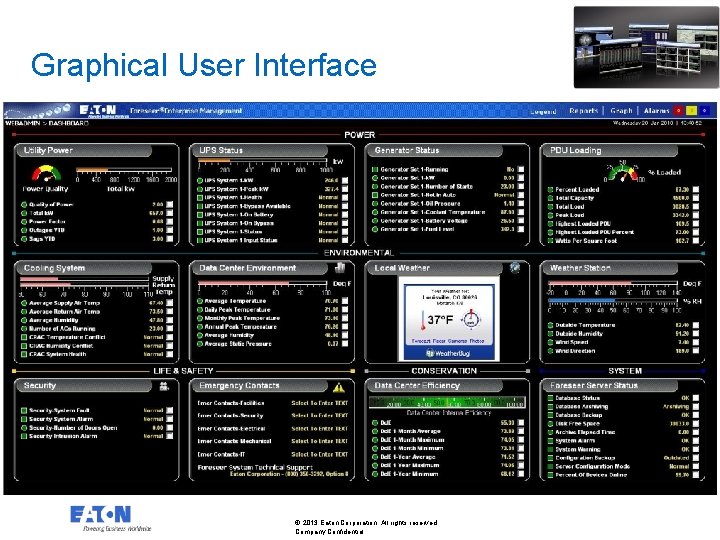Viewport: 720px width, 540px height.
Task: Click the Foreseer Server Status panel header
Action: (x=610, y=385)
